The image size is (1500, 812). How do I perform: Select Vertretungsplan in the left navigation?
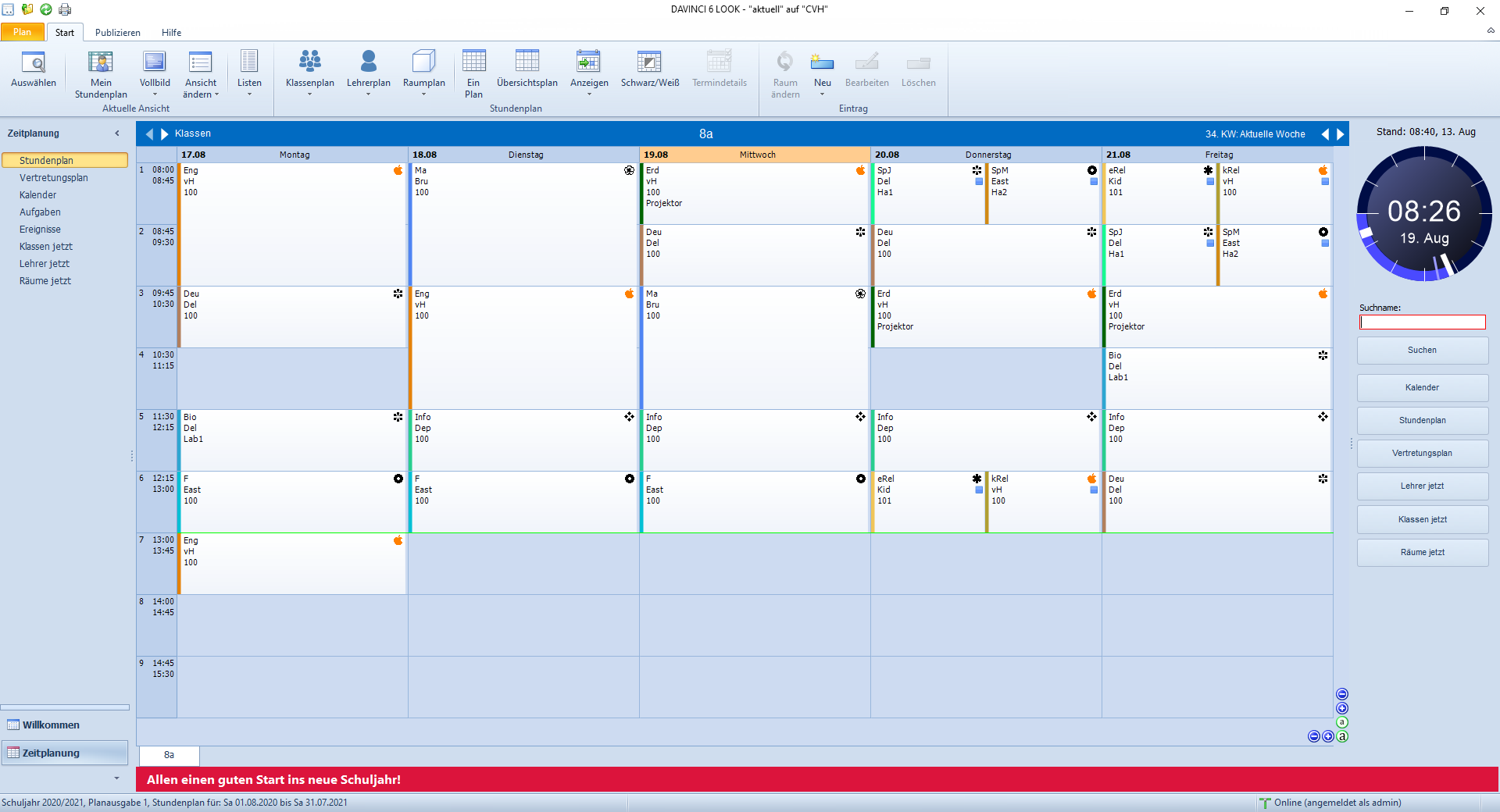coord(54,178)
